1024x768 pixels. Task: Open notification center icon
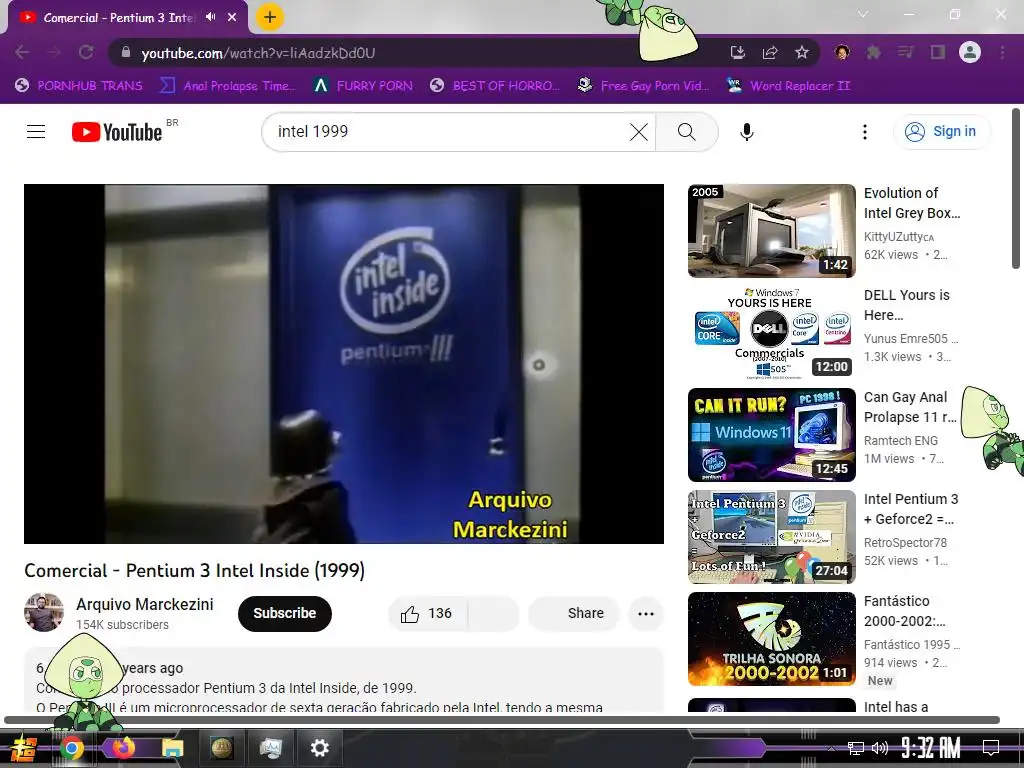[991, 748]
